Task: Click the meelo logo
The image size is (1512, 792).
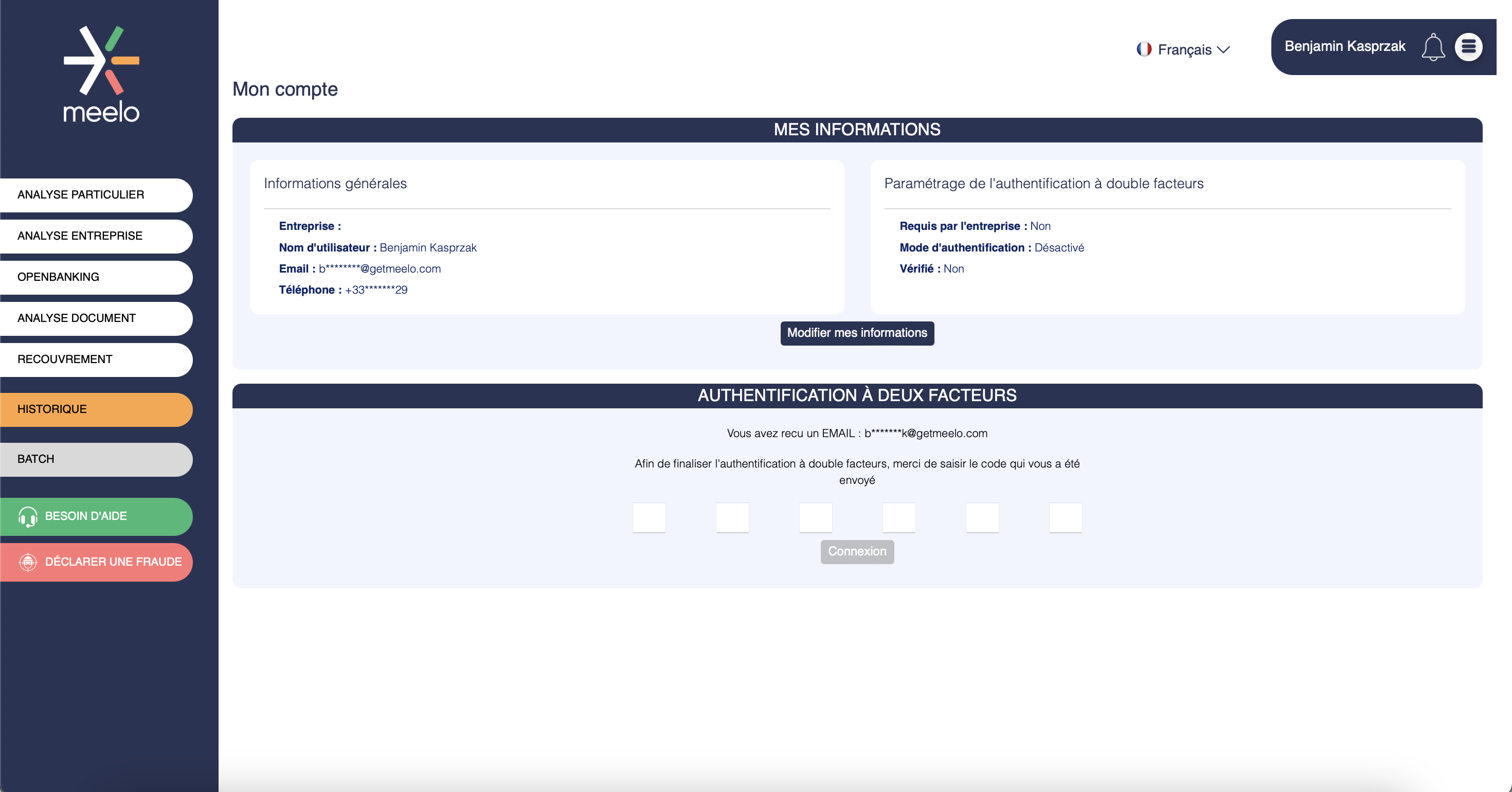Action: pos(101,75)
